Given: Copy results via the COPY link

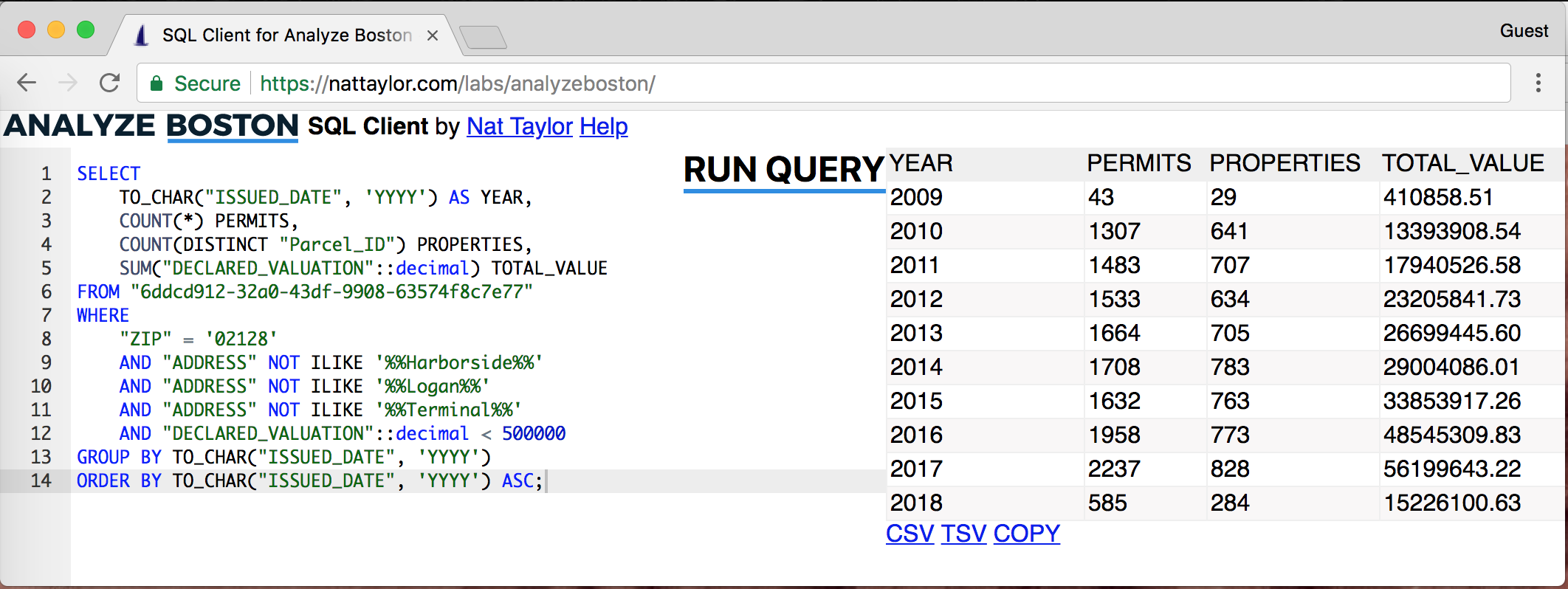Looking at the screenshot, I should pyautogui.click(x=1027, y=533).
